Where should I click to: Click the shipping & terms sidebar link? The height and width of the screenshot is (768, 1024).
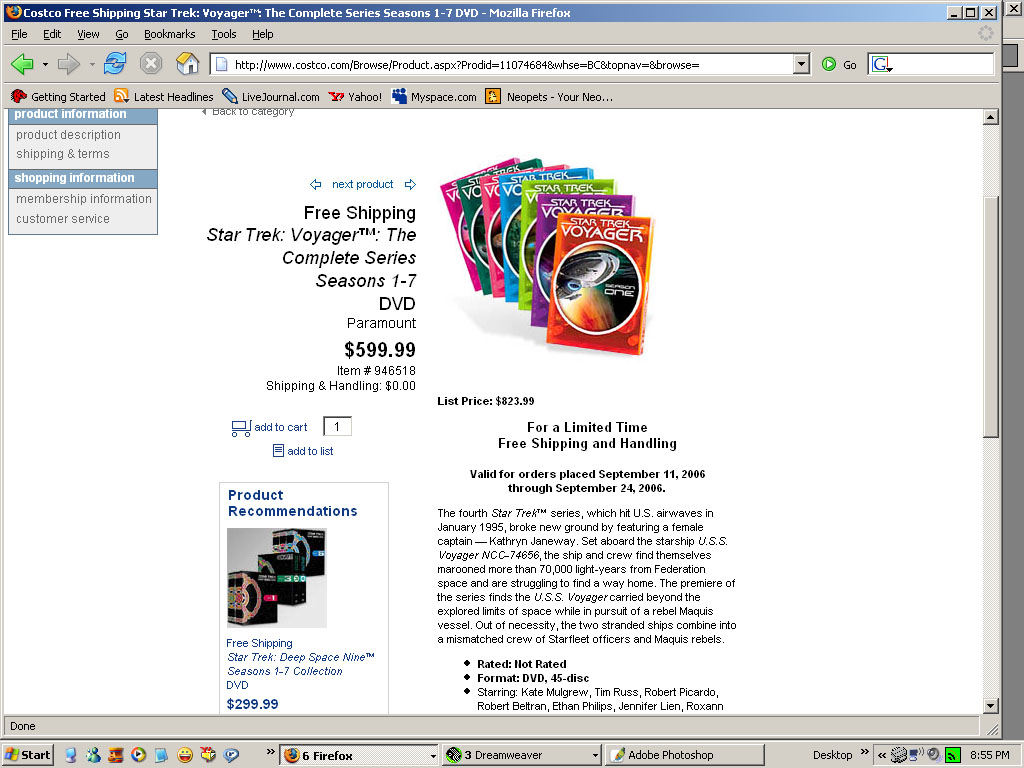63,153
